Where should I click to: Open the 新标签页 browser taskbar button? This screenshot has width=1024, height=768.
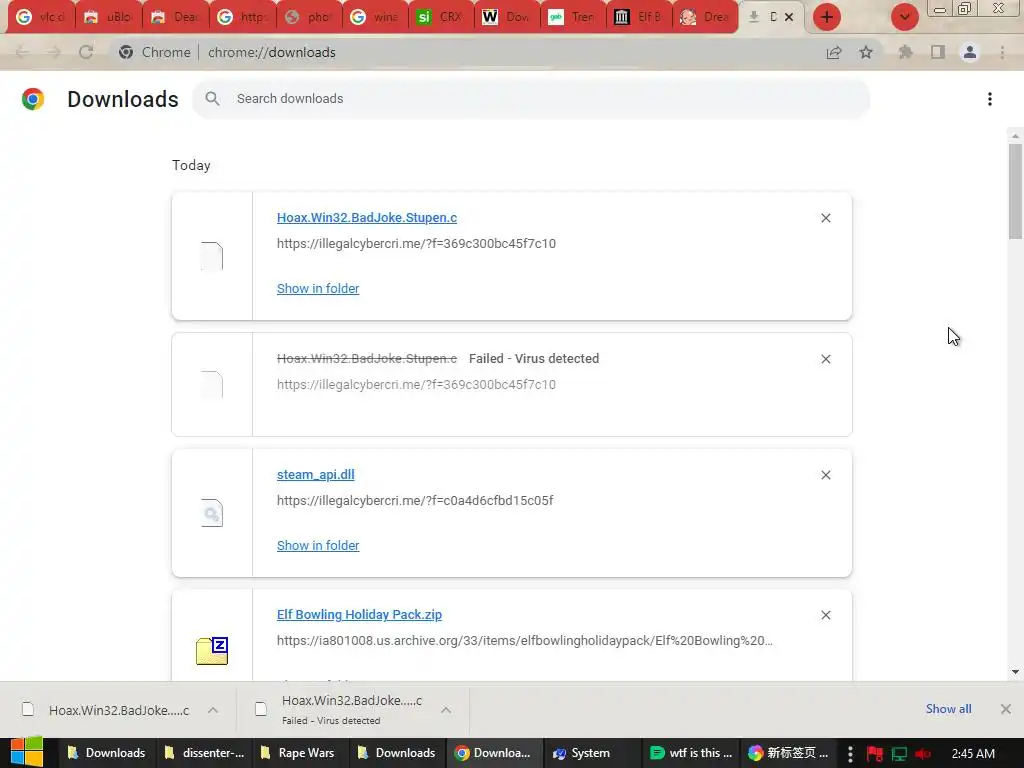point(788,753)
